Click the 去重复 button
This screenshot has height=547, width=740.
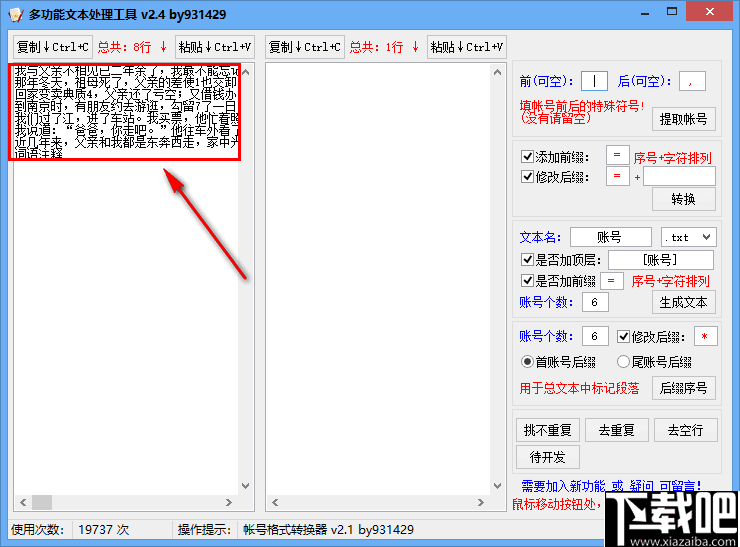click(x=617, y=430)
